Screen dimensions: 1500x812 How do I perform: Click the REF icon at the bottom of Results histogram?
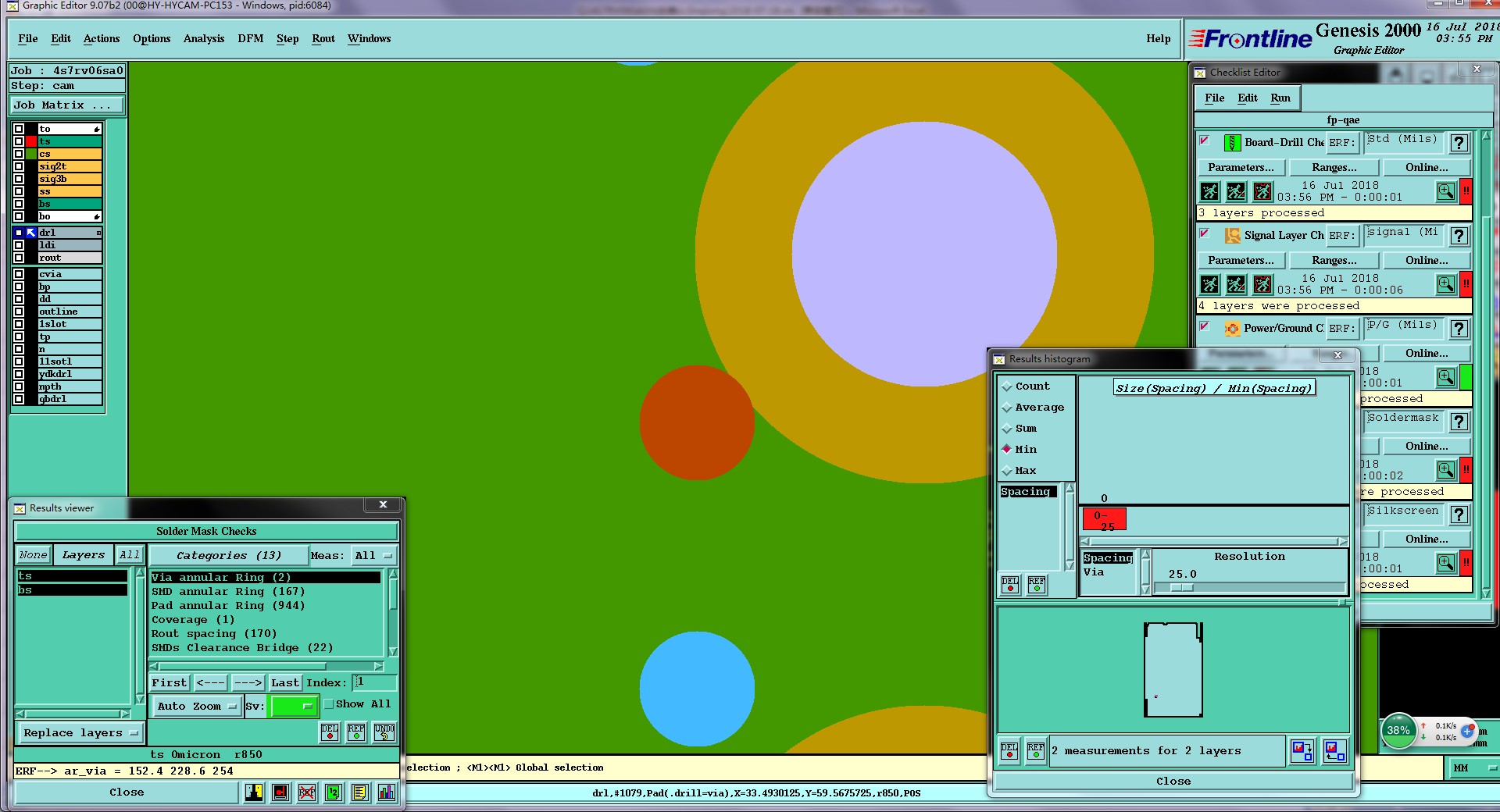(x=1036, y=751)
